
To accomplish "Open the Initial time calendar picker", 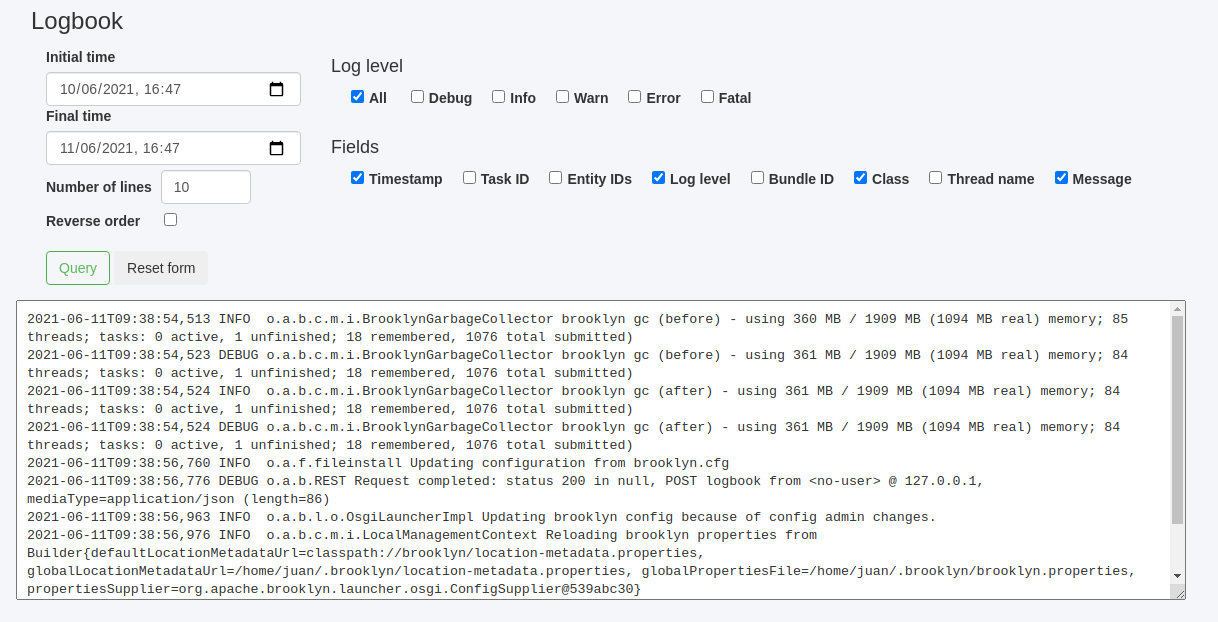I will point(277,89).
